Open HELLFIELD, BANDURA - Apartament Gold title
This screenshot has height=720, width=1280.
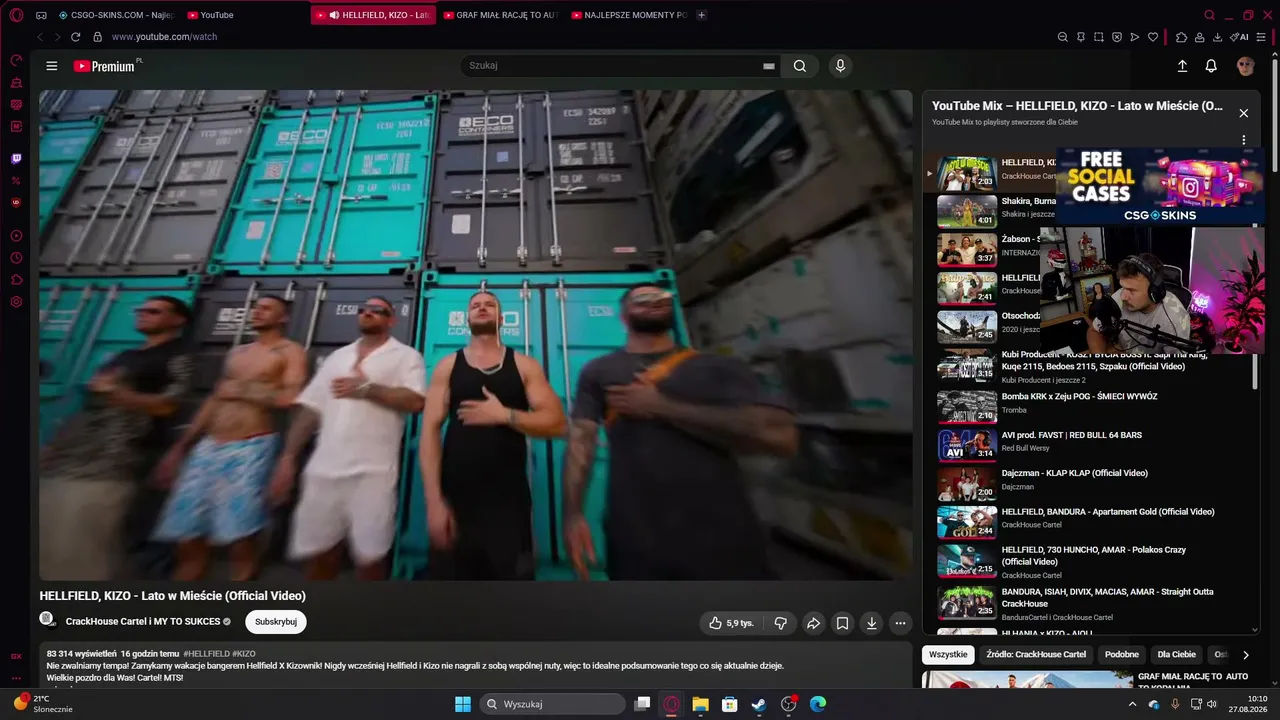pyautogui.click(x=1108, y=512)
